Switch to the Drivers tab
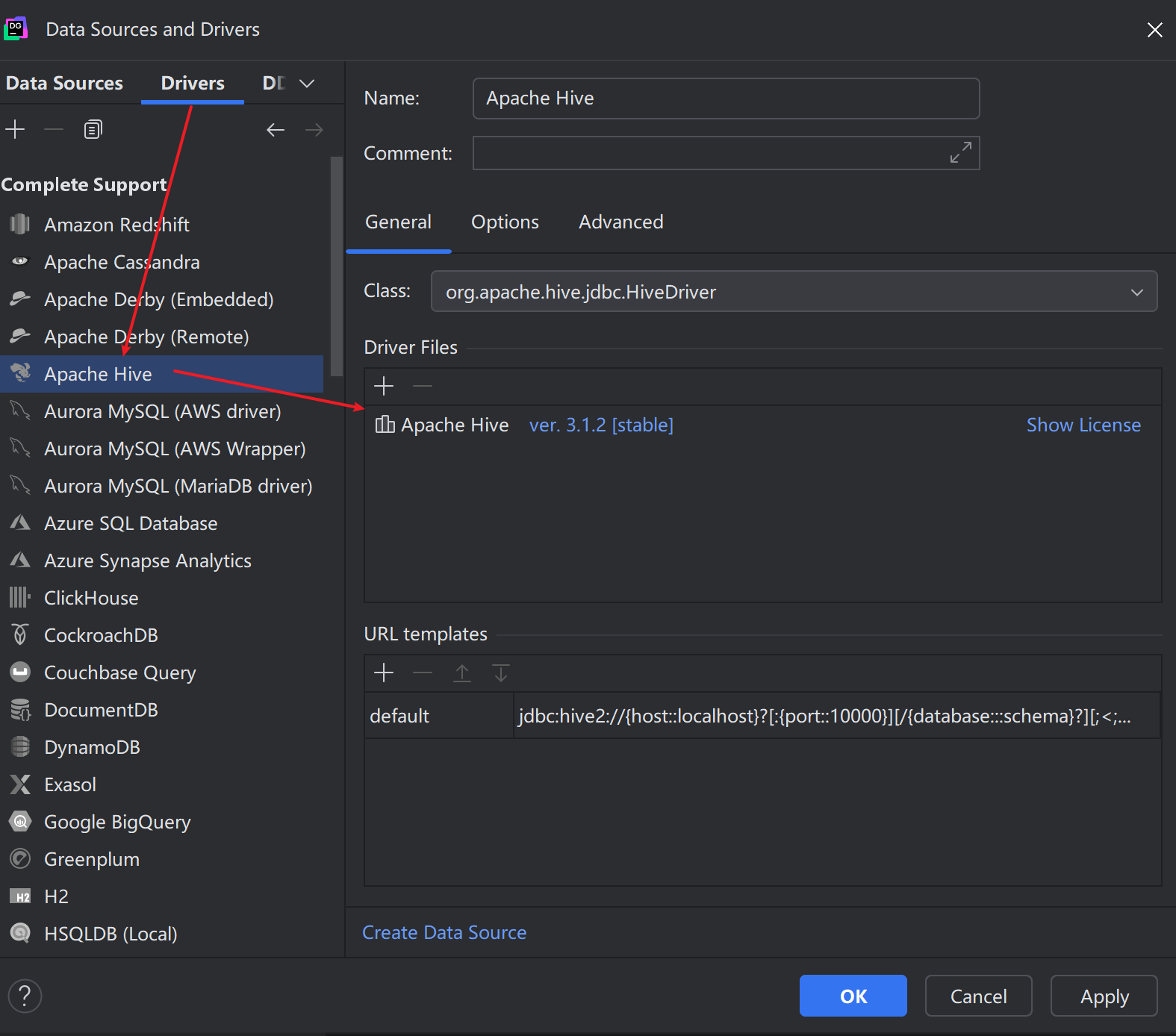Image resolution: width=1176 pixels, height=1036 pixels. pos(193,83)
